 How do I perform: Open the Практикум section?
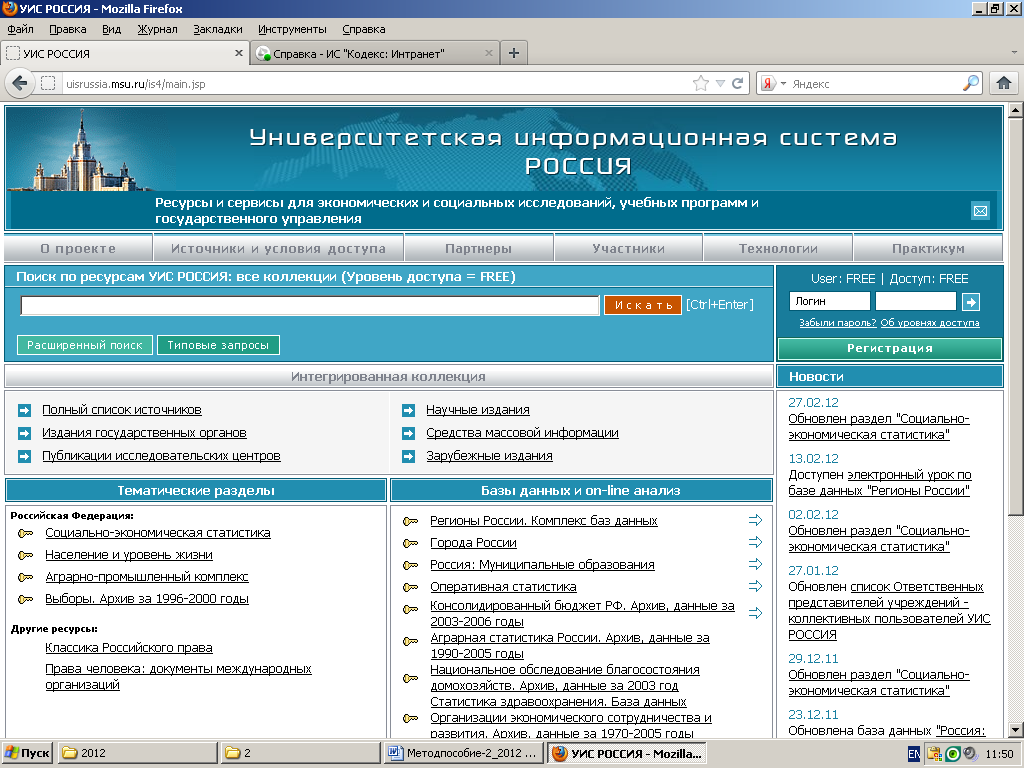pos(928,249)
